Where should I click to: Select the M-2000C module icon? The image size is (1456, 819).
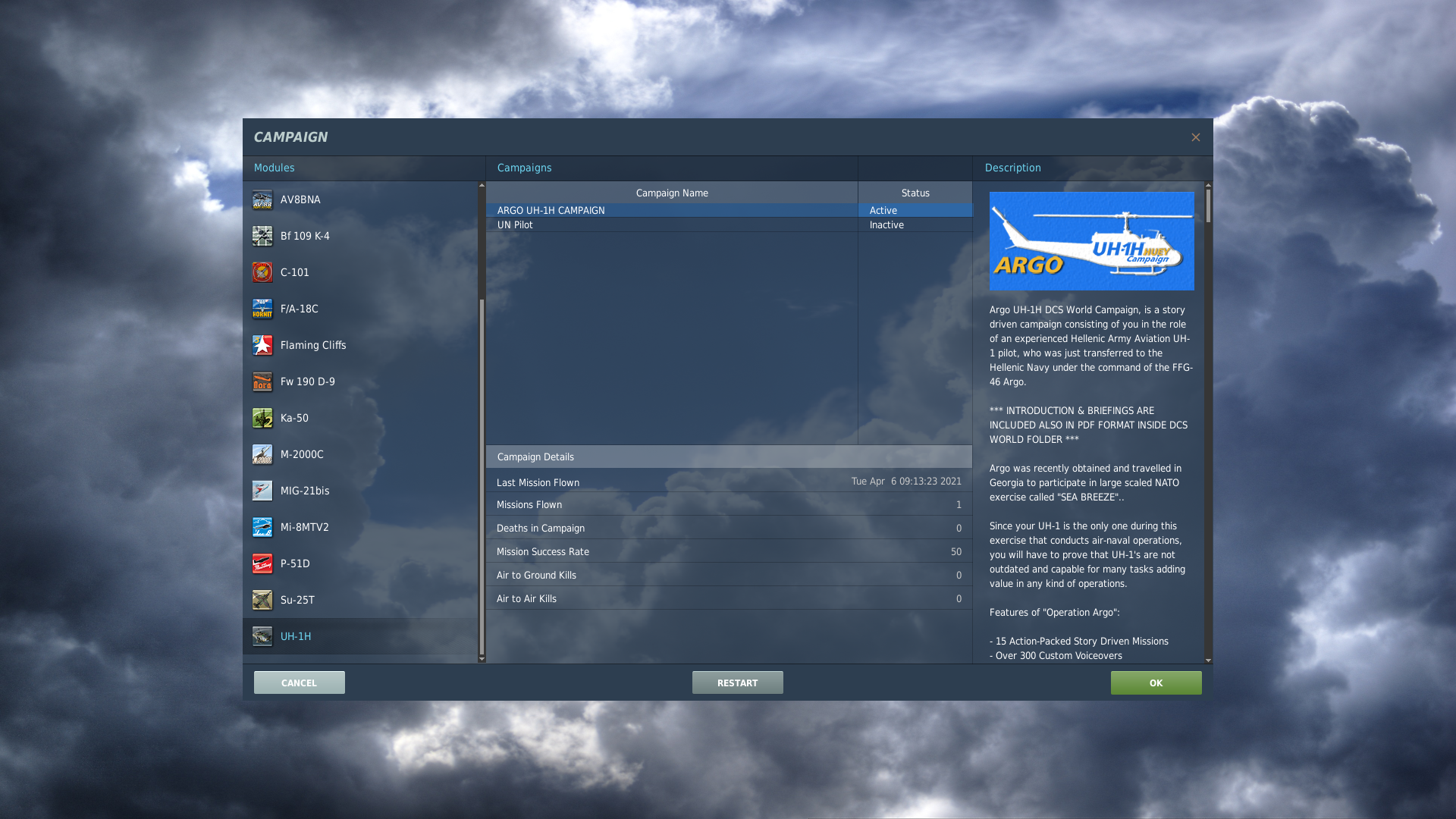click(x=262, y=454)
